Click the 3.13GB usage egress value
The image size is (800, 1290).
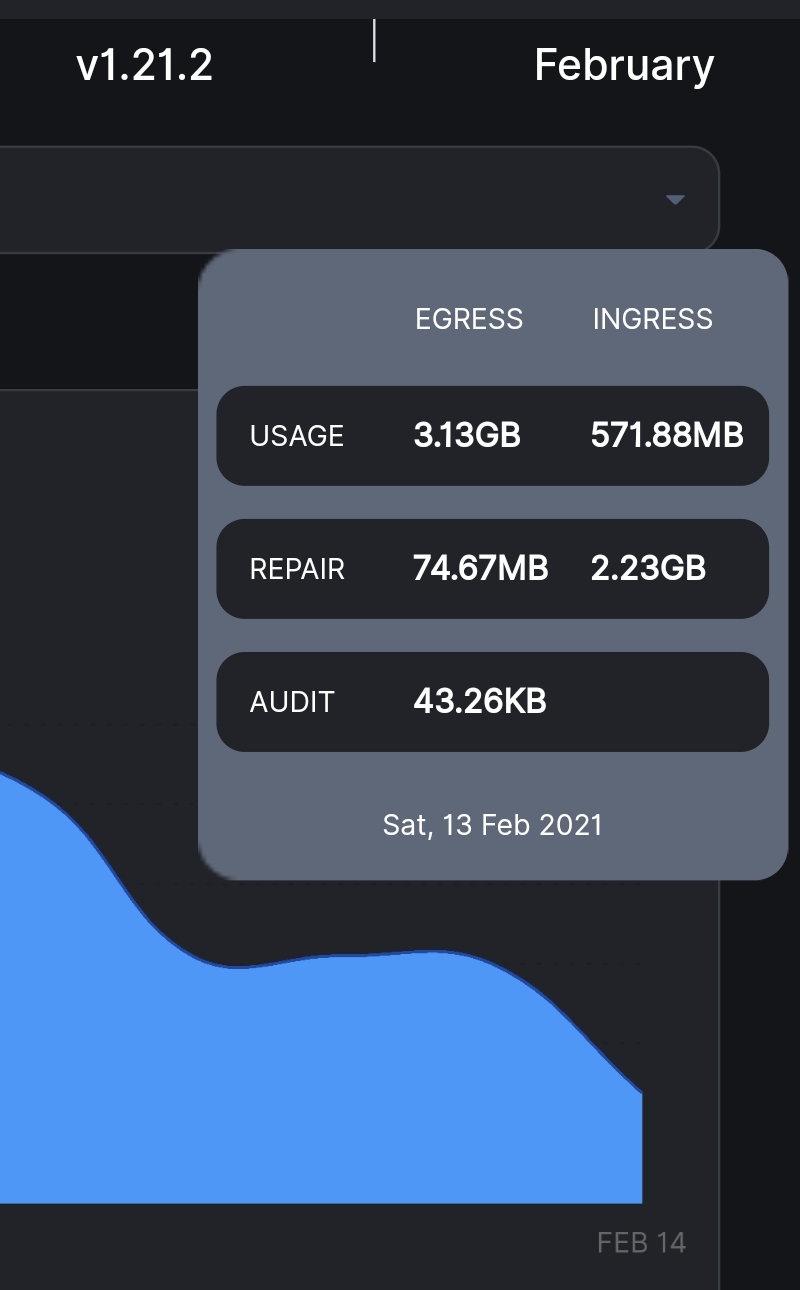(x=467, y=436)
